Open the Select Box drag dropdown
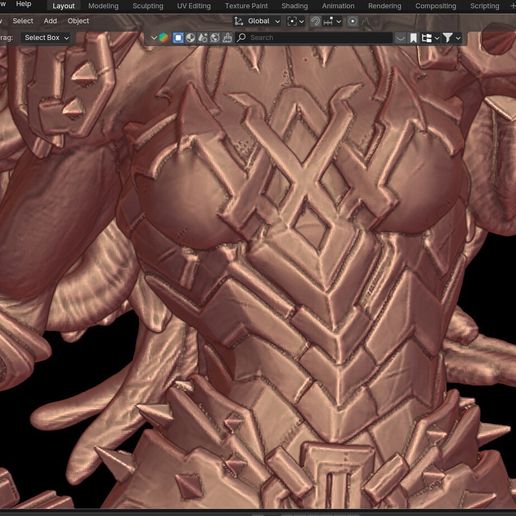The width and height of the screenshot is (516, 516). pos(47,38)
